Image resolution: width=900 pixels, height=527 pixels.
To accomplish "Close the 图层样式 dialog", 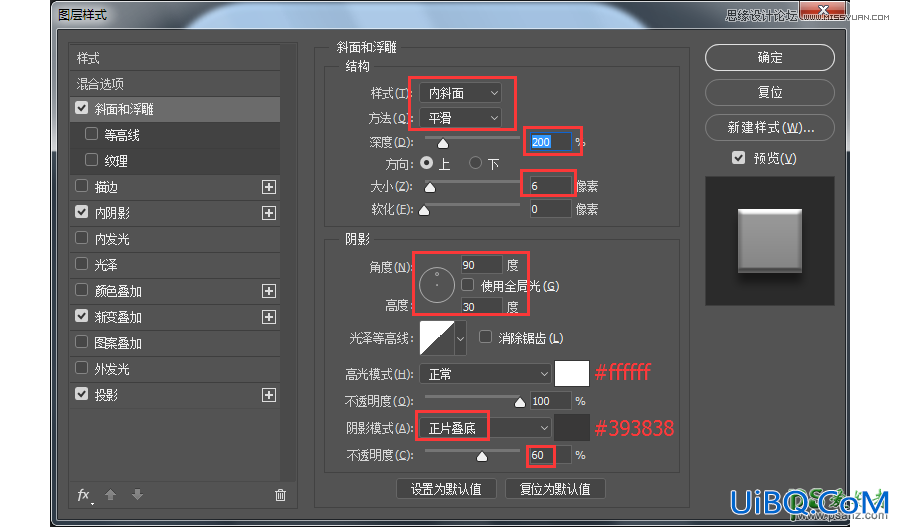I will click(823, 11).
